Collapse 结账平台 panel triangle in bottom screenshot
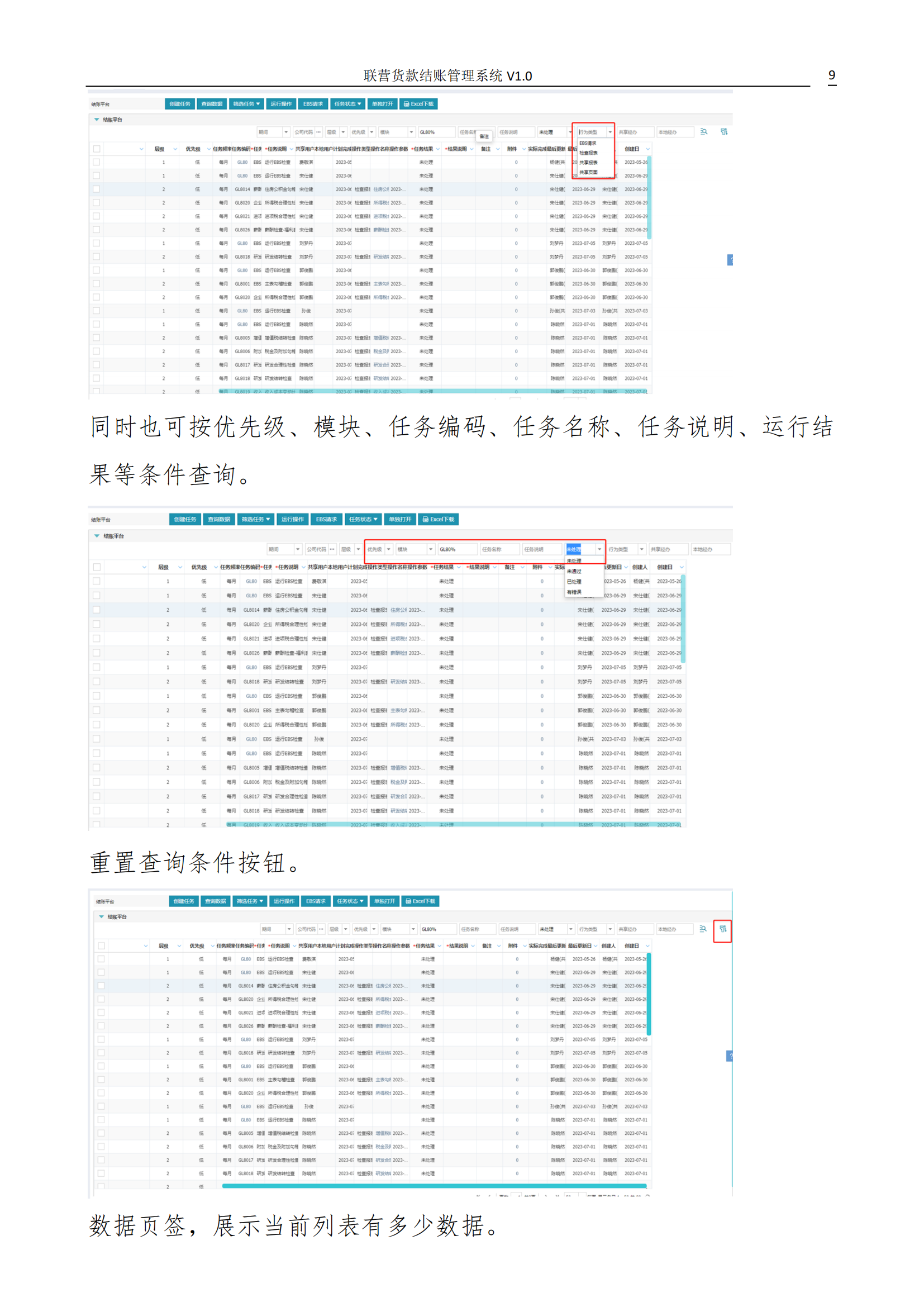The width and height of the screenshot is (924, 1307). point(101,916)
